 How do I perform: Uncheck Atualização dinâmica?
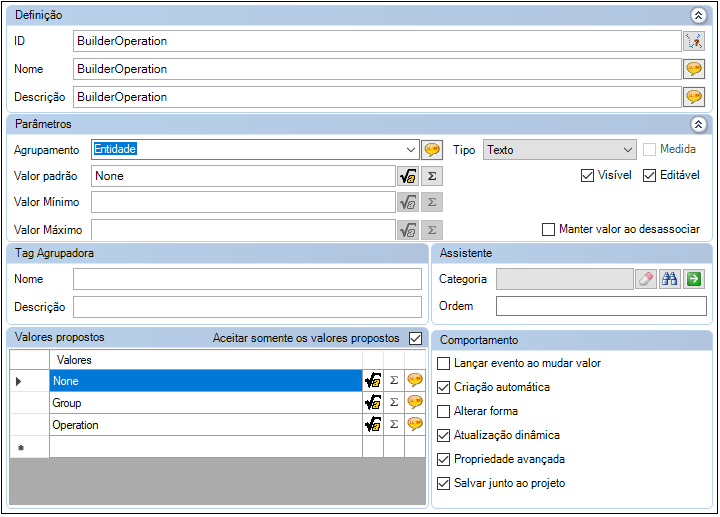444,436
